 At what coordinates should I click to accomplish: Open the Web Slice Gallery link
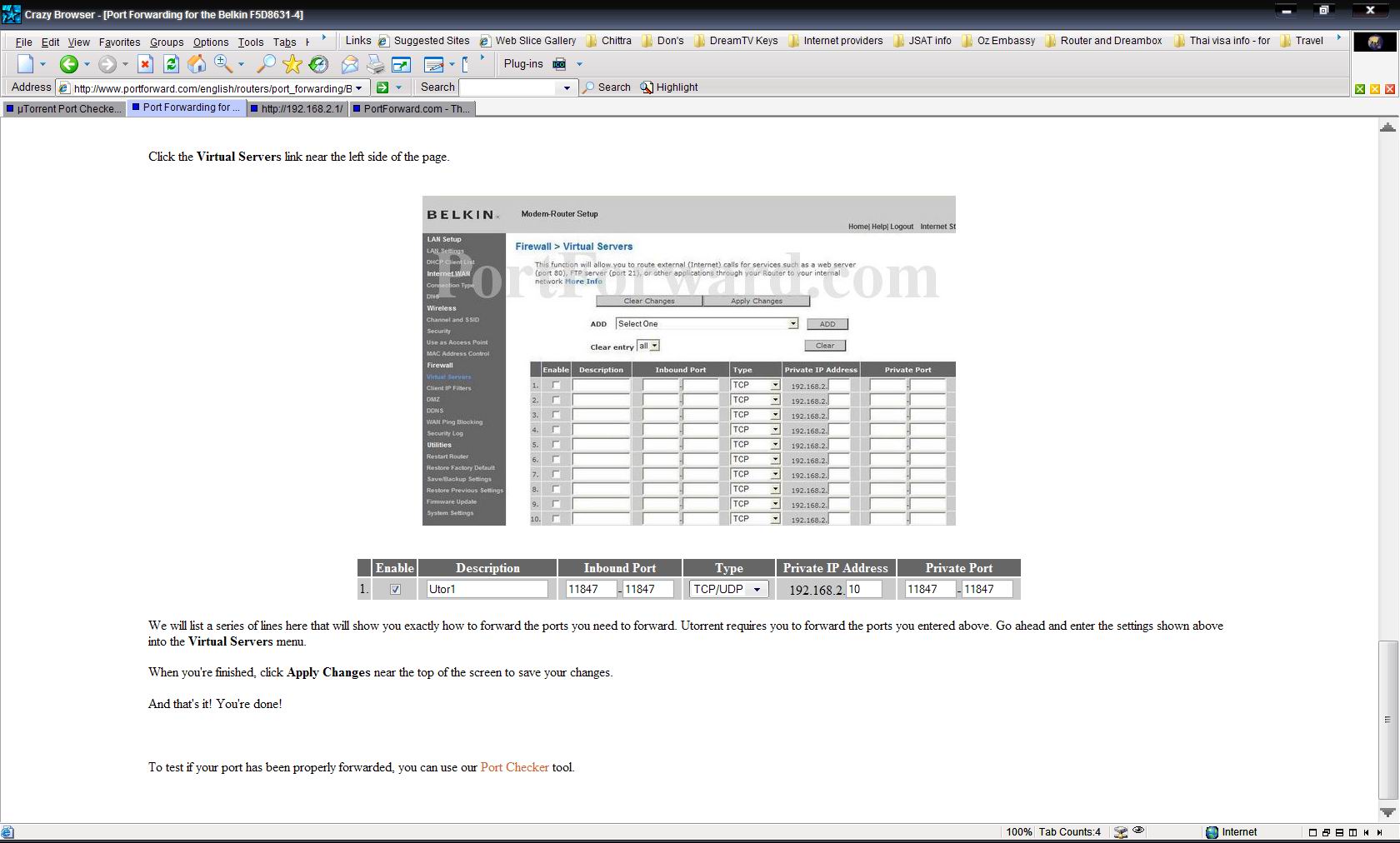[x=527, y=40]
